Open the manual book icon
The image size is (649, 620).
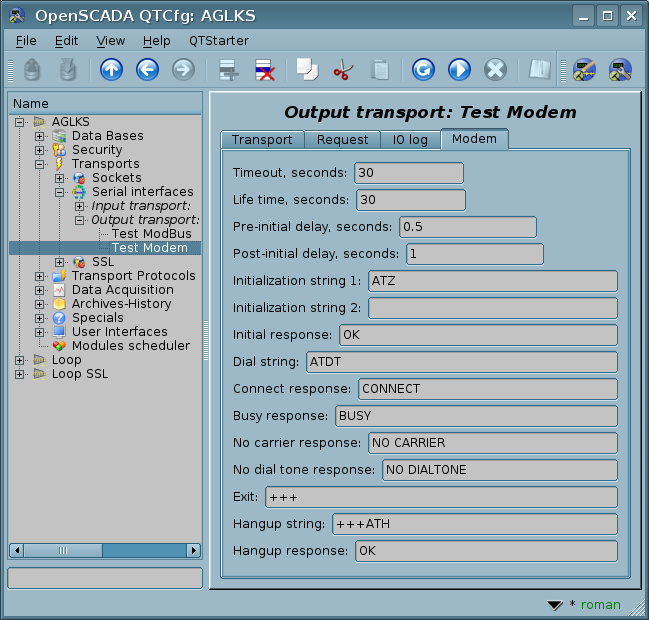pyautogui.click(x=539, y=70)
